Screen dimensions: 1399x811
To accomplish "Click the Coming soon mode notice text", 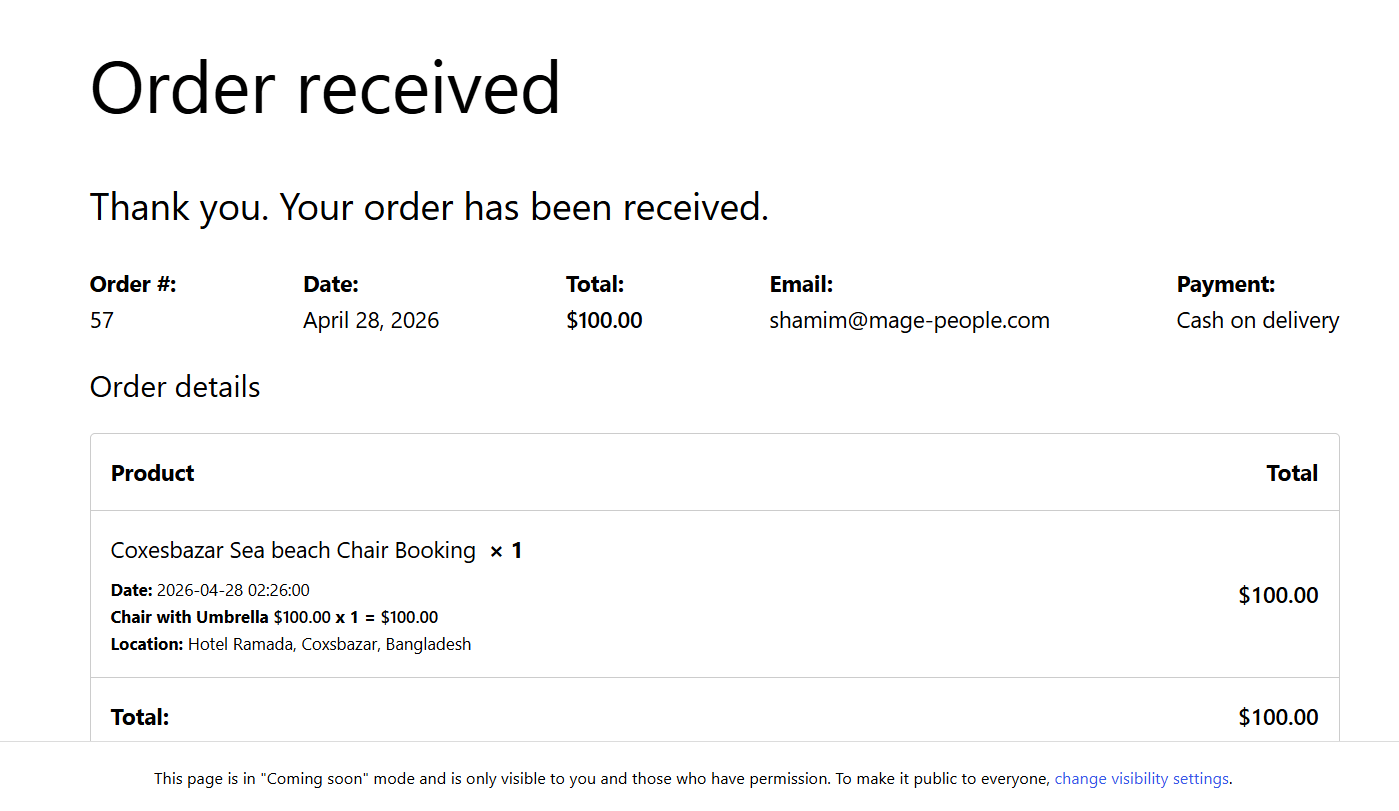I will (x=600, y=779).
